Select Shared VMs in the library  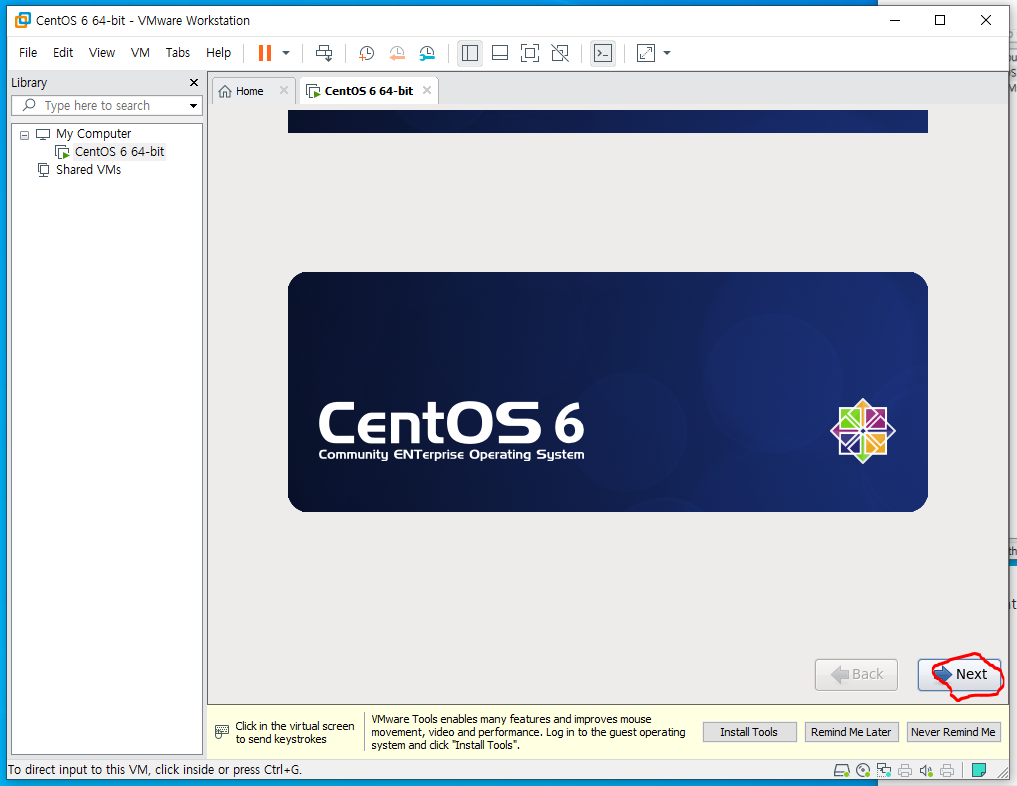[x=88, y=170]
